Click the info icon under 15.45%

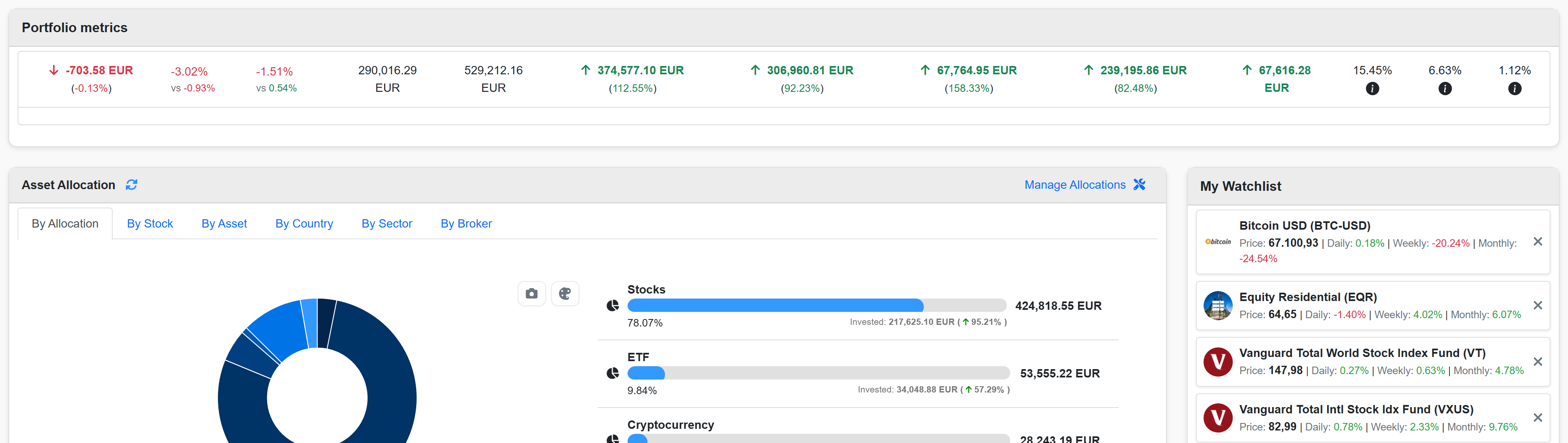tap(1372, 89)
